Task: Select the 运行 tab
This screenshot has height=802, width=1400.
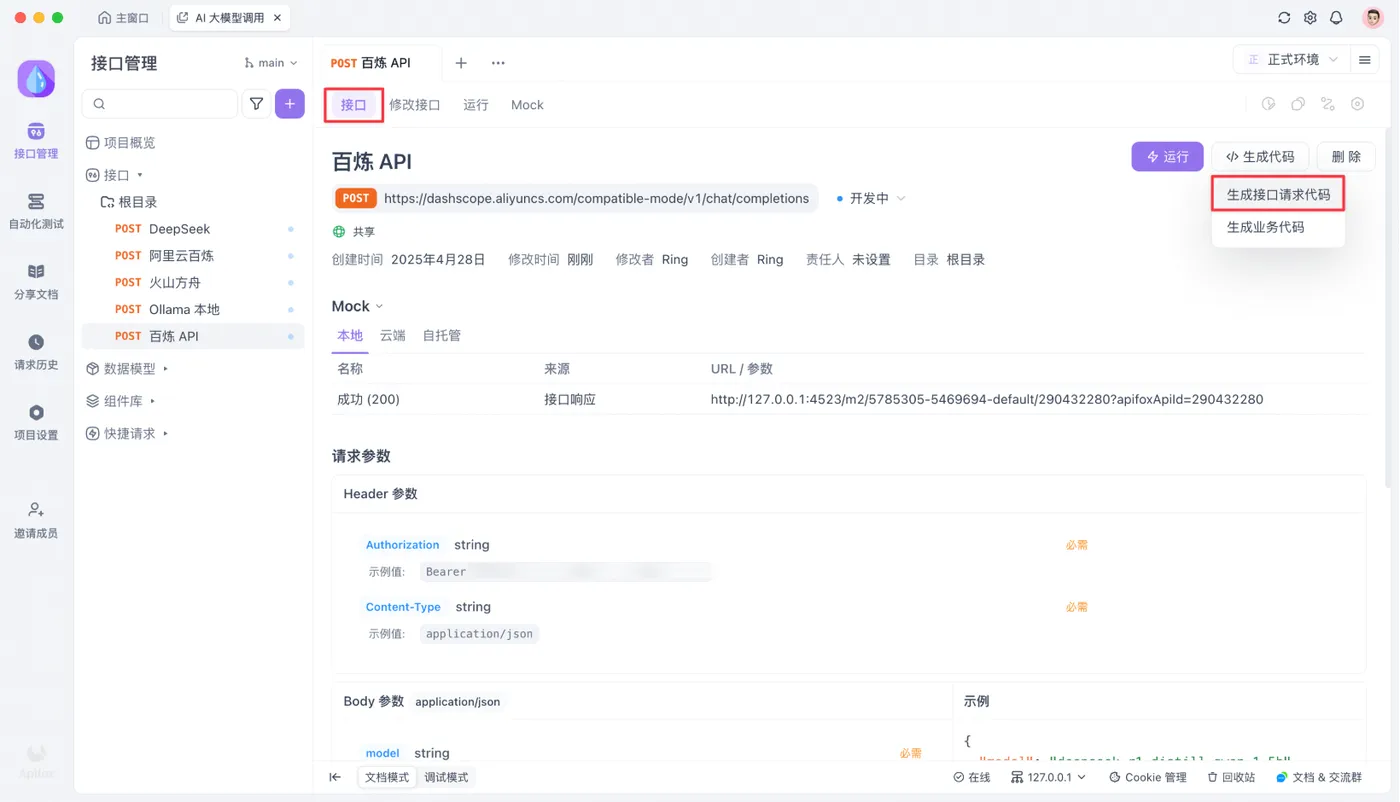Action: point(476,105)
